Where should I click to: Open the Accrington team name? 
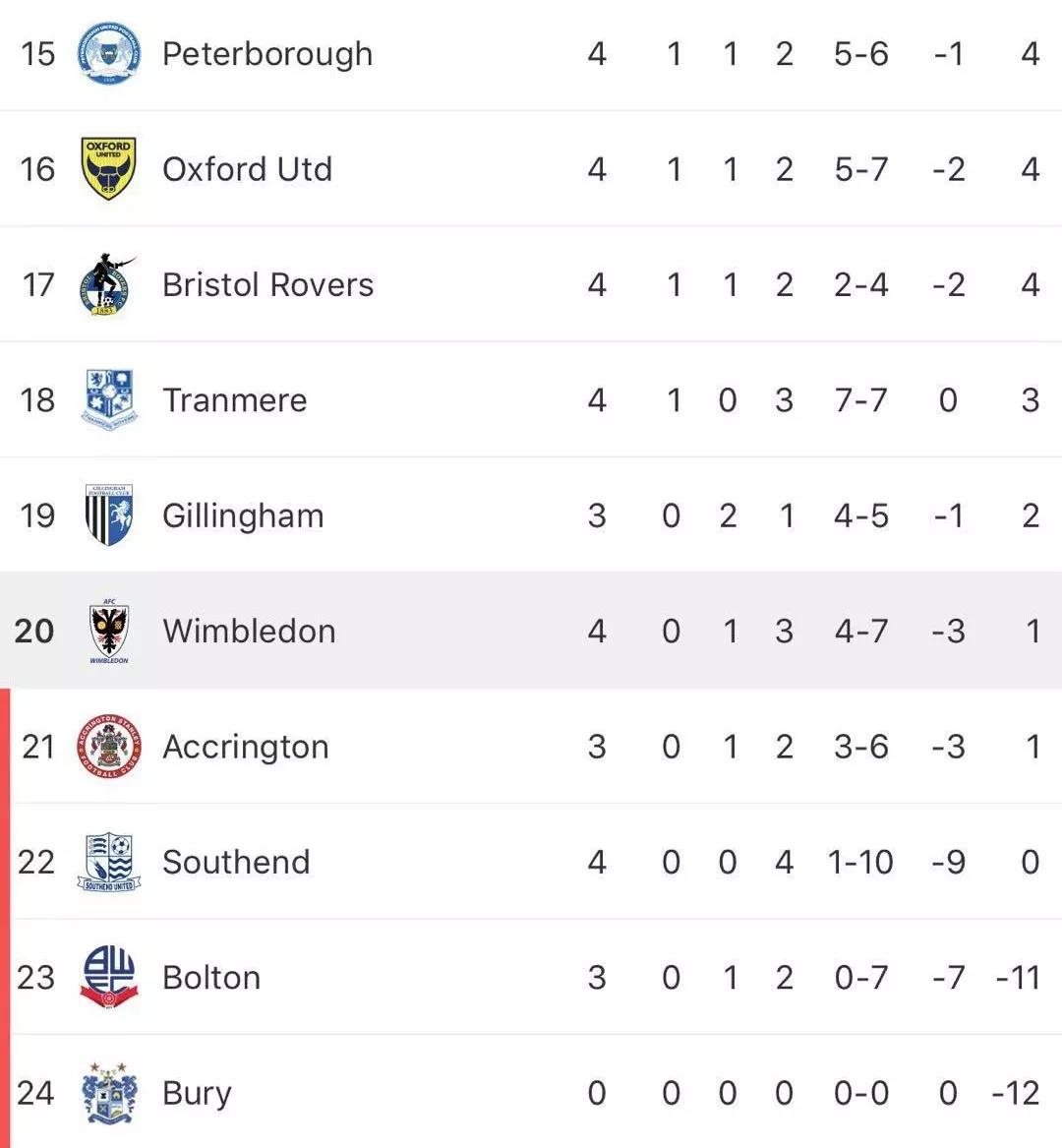click(246, 747)
